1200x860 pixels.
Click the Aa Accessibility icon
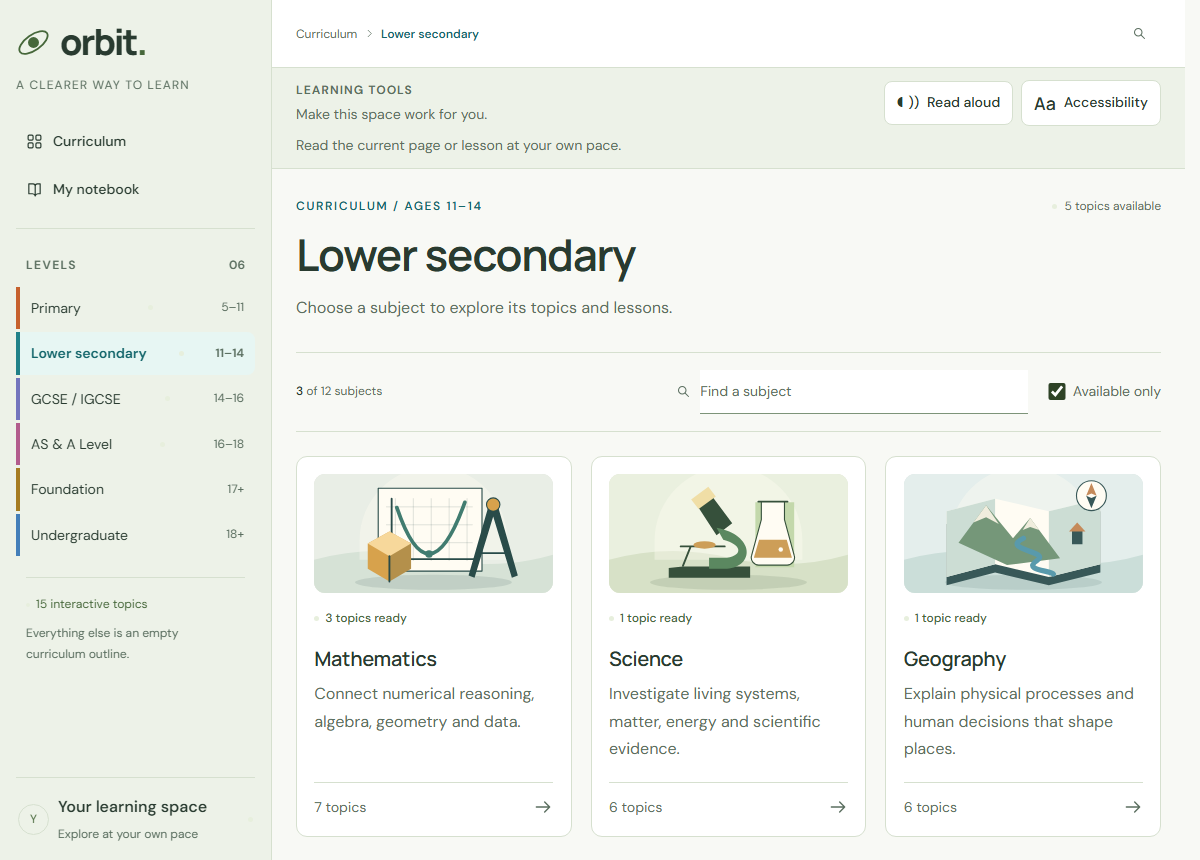[1045, 103]
